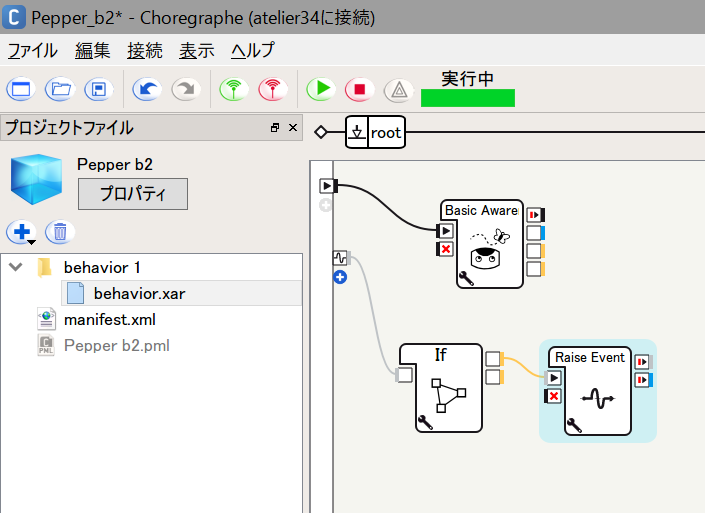Open the ファイル menu
705x513 pixels.
[32, 50]
